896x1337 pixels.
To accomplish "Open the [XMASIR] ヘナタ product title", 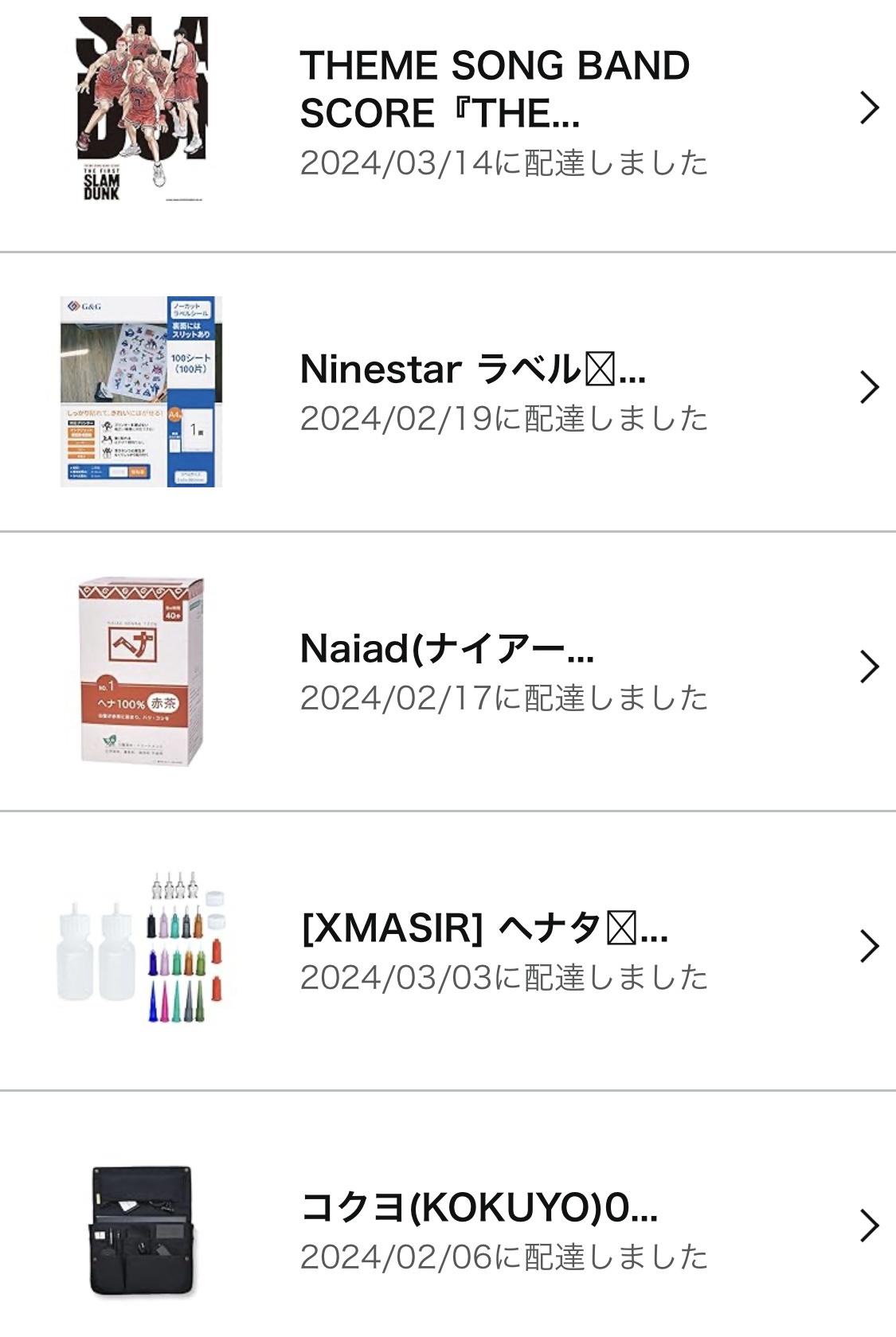I will pos(484,928).
